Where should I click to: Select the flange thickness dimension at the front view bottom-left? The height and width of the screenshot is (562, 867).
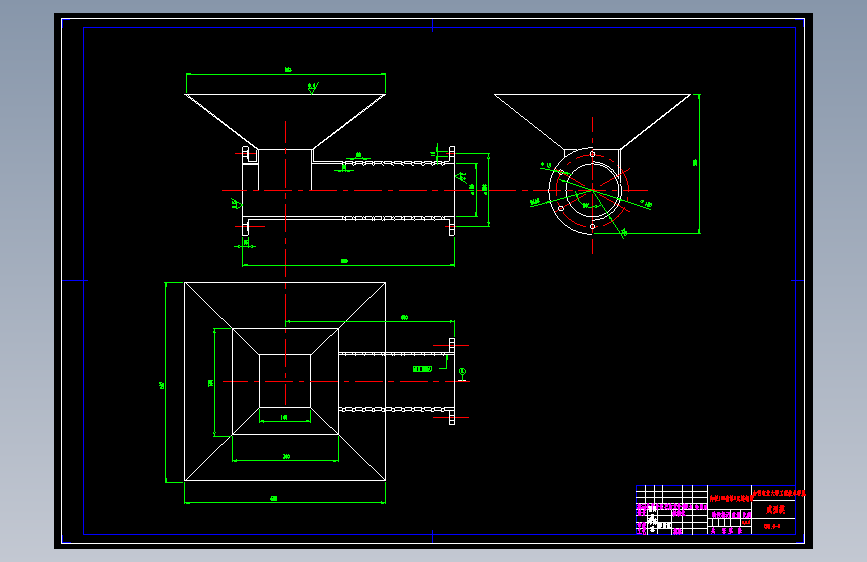pos(247,242)
